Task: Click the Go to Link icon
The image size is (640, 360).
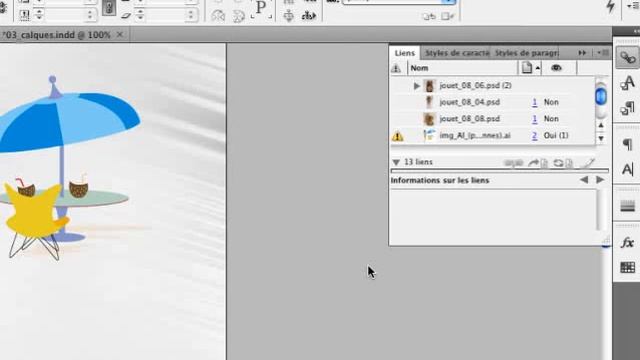Action: [x=538, y=163]
